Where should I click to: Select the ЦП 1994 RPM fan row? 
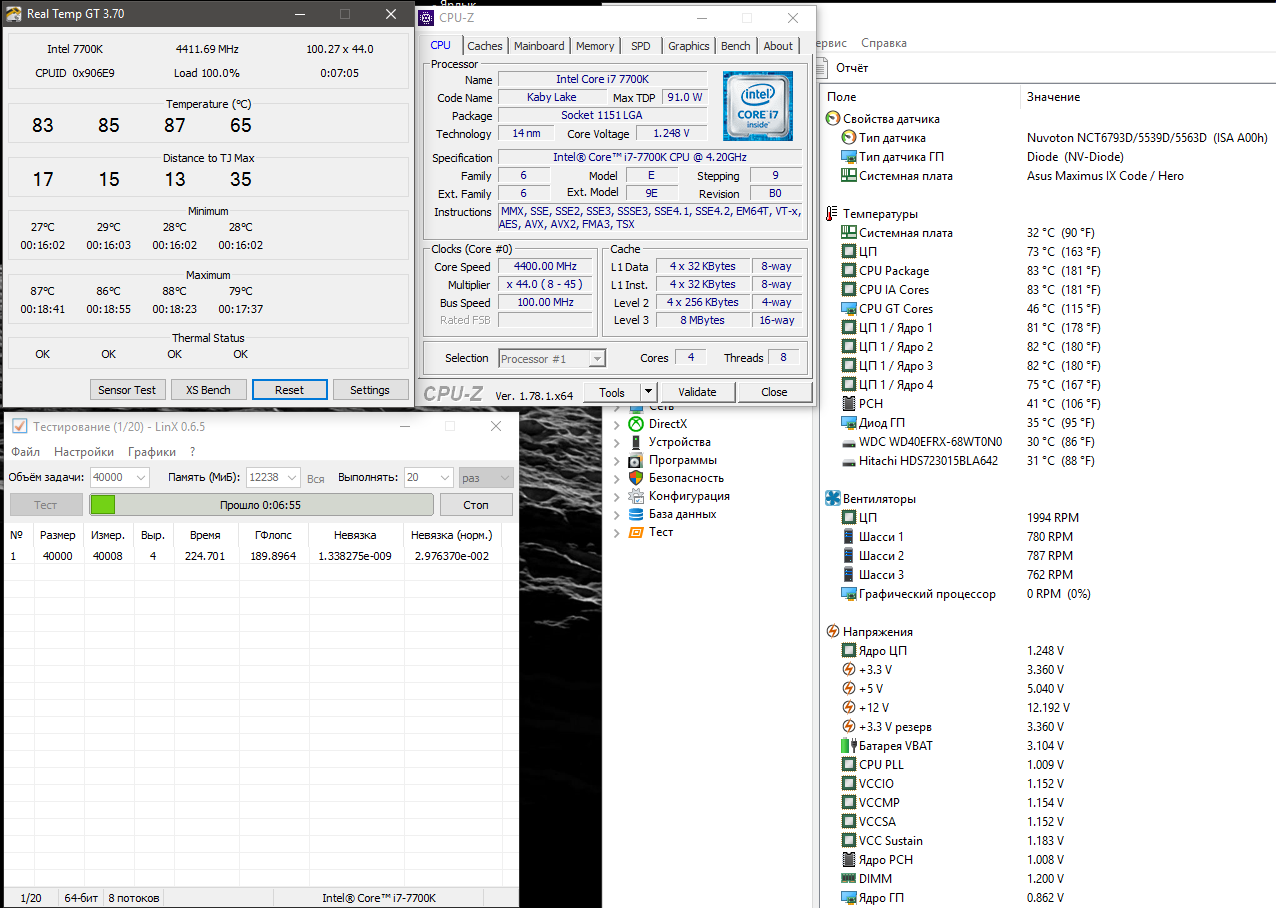coord(1048,517)
